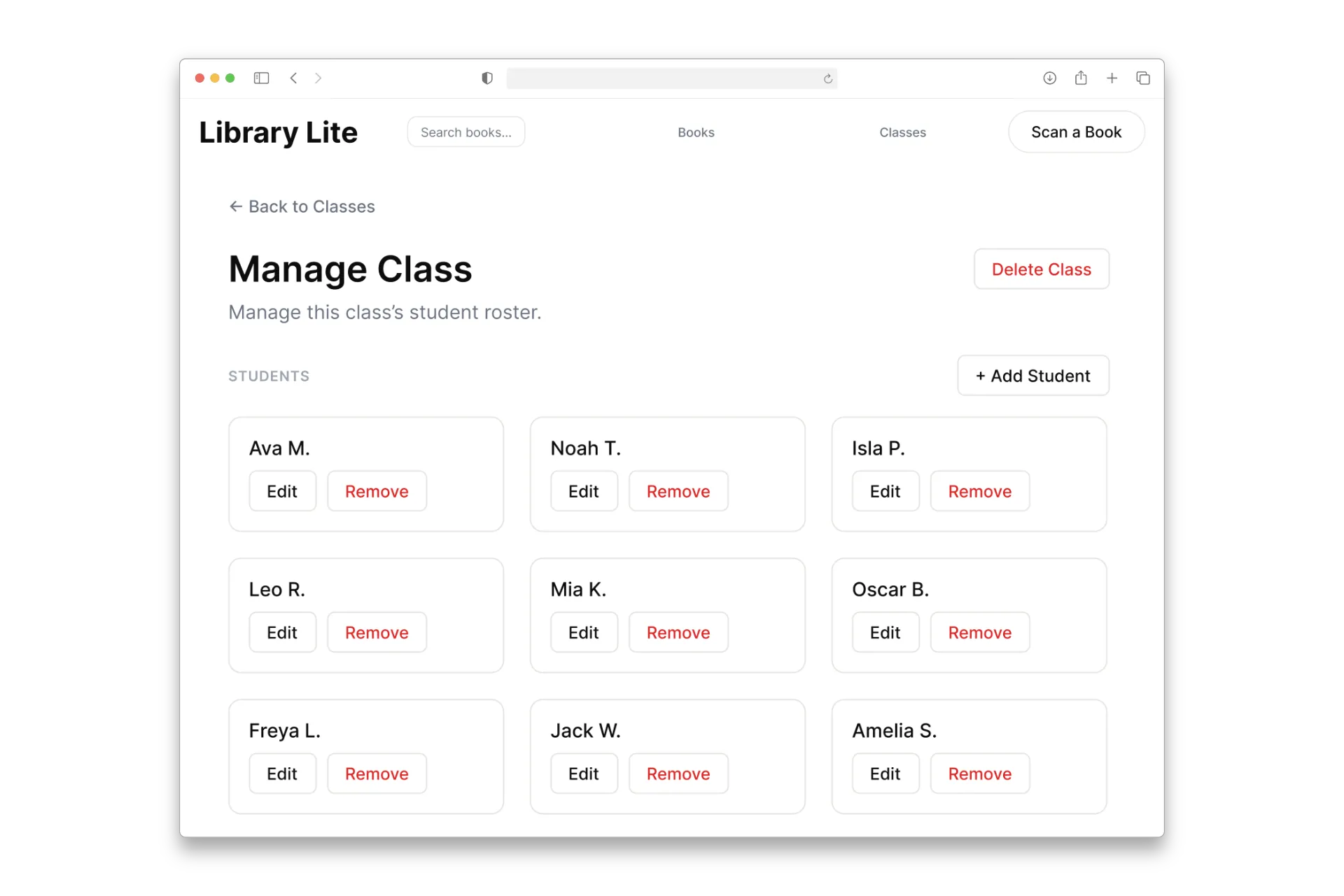Click Scan a Book button
Image resolution: width=1344 pixels, height=896 pixels.
1076,132
